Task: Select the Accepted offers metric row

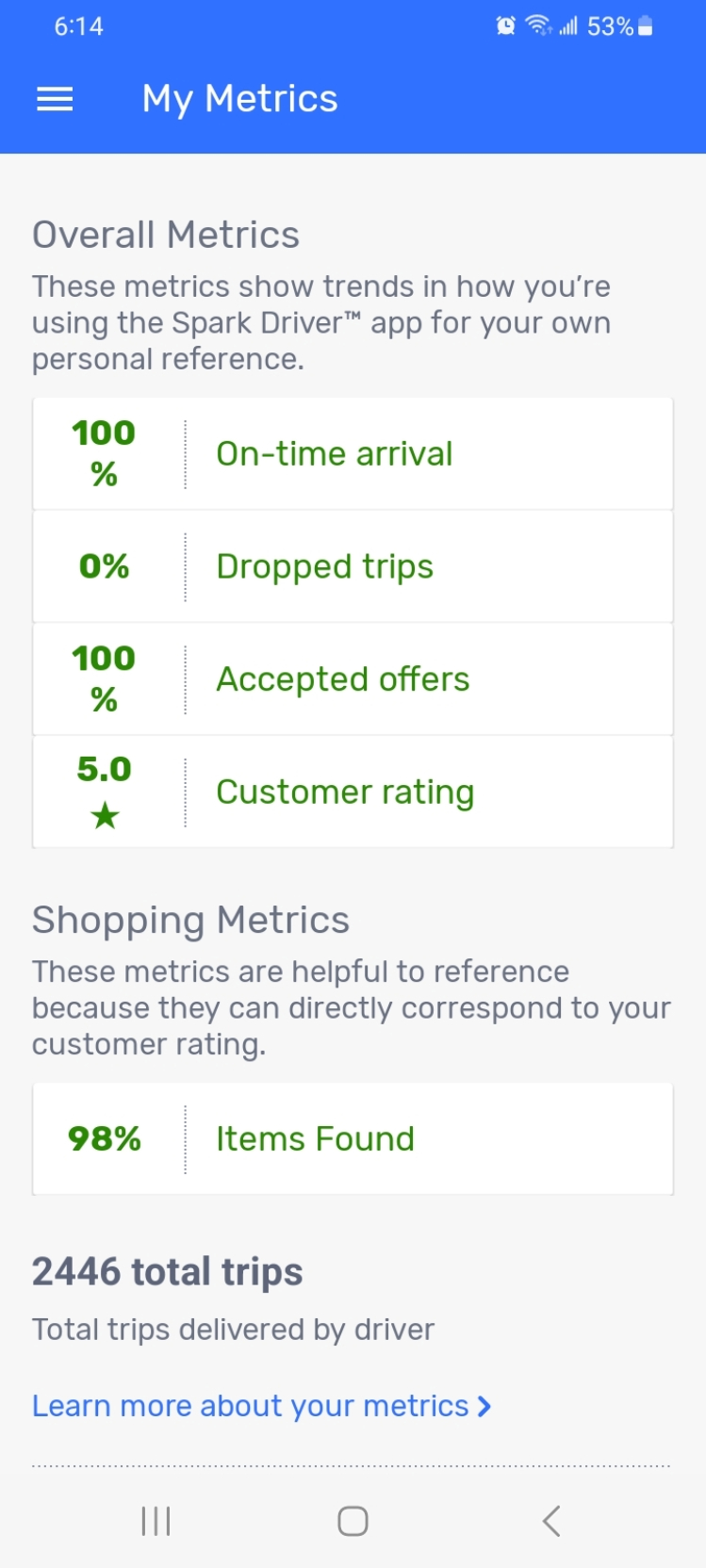Action: [x=353, y=679]
